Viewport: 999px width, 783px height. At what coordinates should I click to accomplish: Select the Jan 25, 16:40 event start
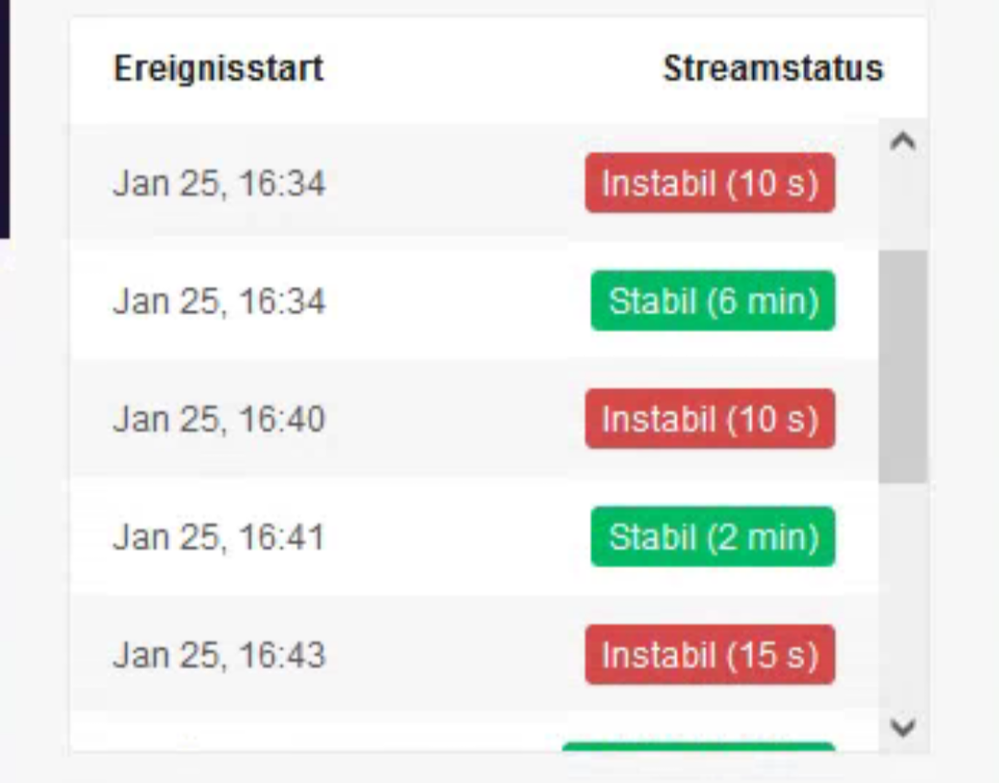click(x=218, y=420)
